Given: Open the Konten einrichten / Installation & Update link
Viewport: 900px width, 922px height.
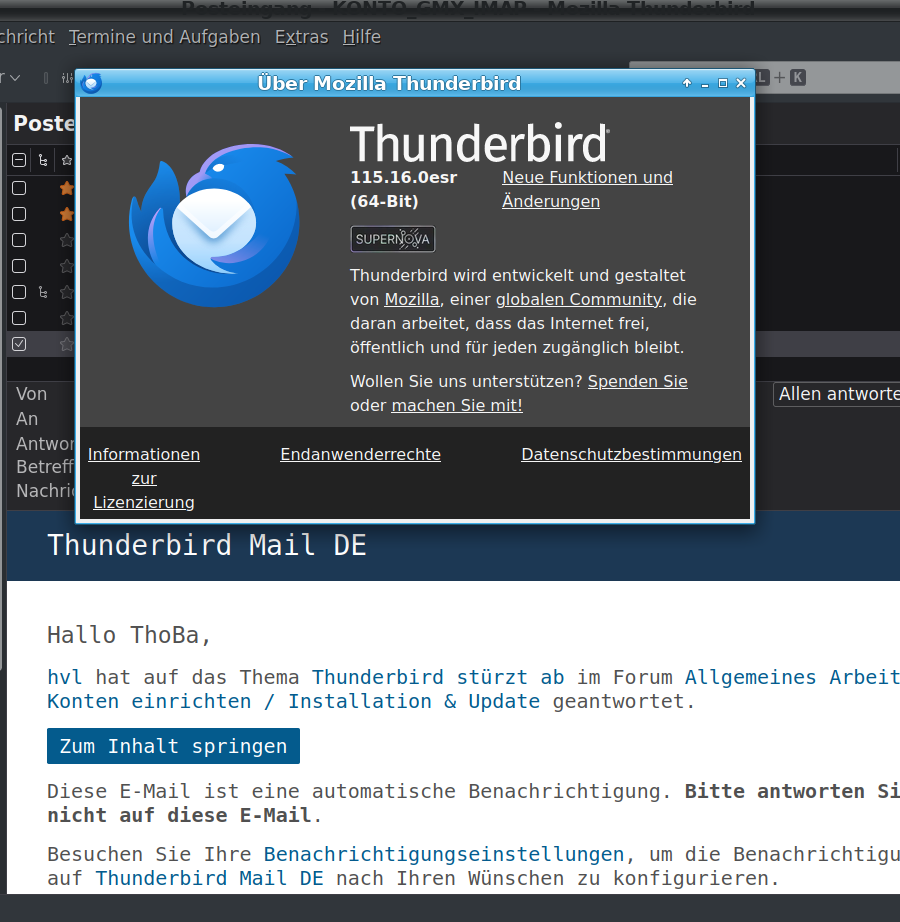Looking at the screenshot, I should [x=293, y=701].
